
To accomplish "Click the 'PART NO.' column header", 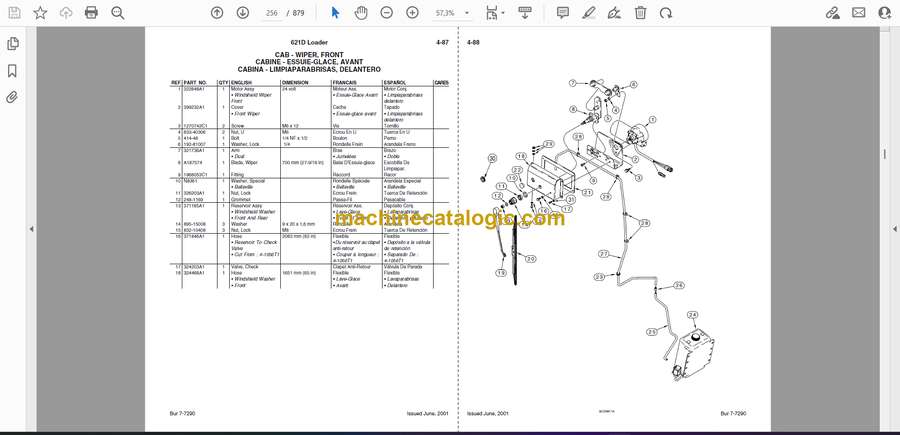I will [195, 83].
